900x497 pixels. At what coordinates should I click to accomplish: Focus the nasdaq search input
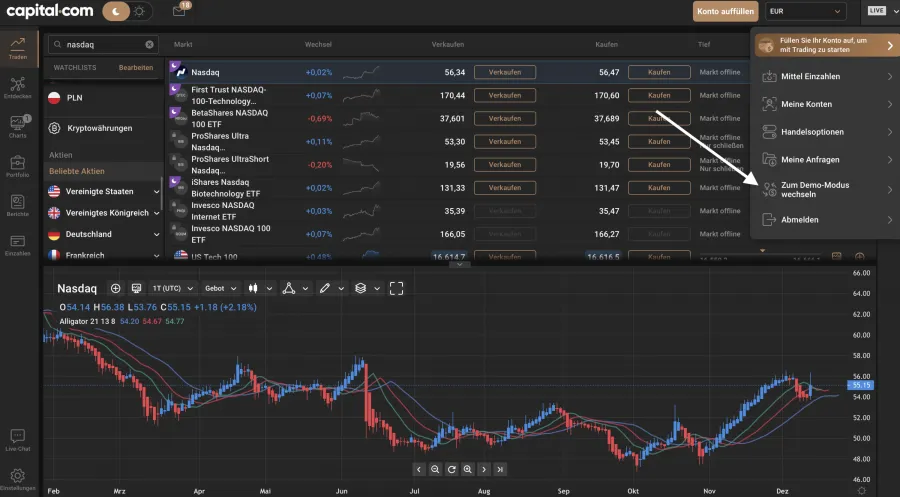point(104,44)
